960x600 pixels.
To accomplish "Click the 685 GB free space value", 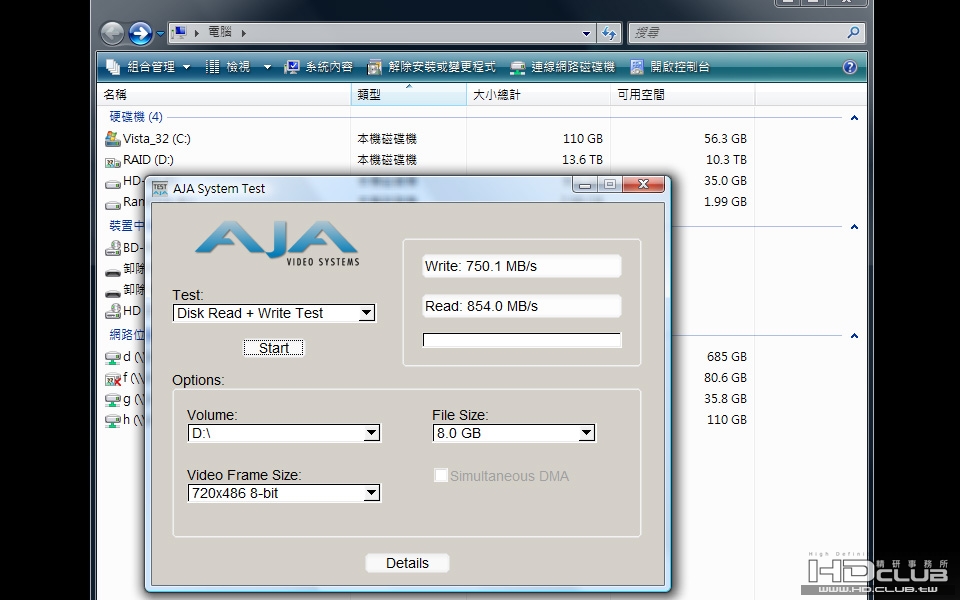I will coord(727,356).
